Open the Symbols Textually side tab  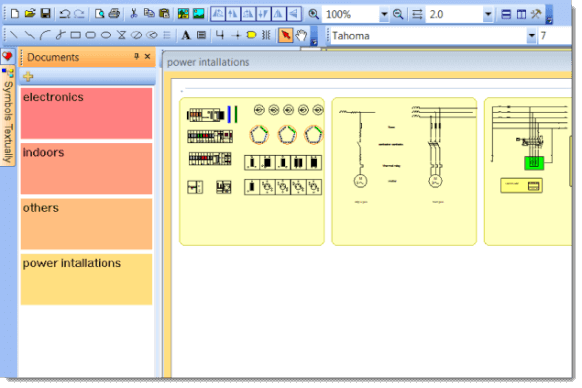coord(8,117)
